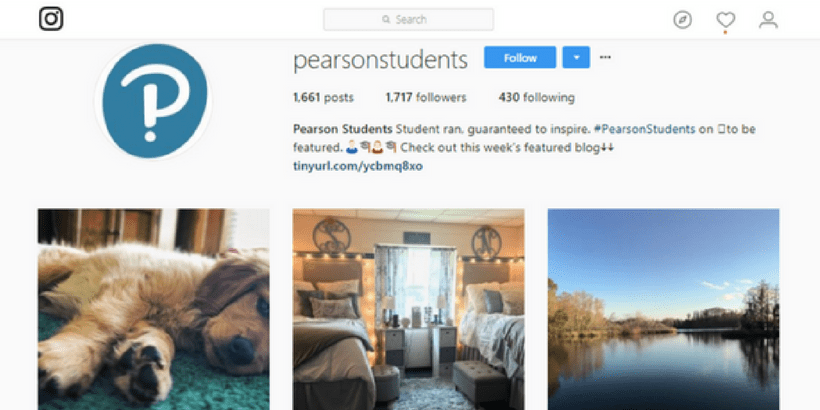View the 1,717 followers list
820x410 pixels.
pyautogui.click(x=426, y=97)
